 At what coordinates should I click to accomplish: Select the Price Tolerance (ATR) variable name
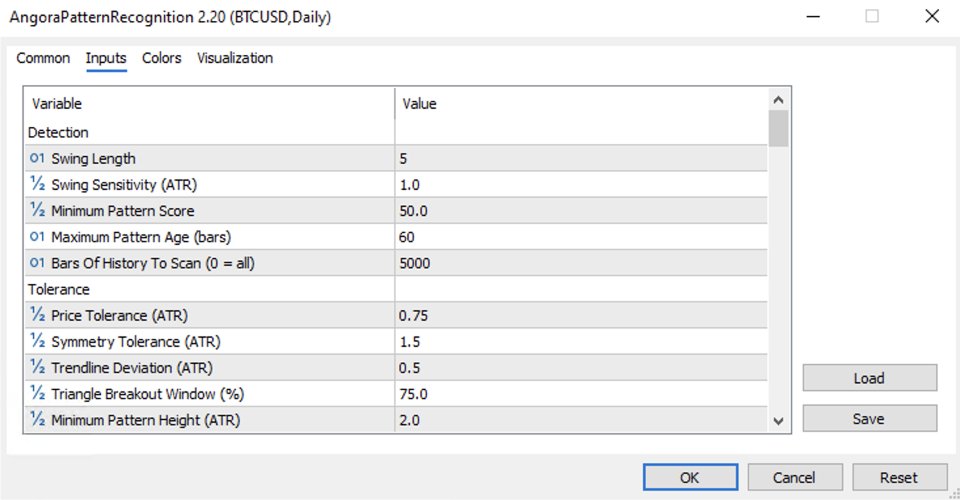point(119,315)
